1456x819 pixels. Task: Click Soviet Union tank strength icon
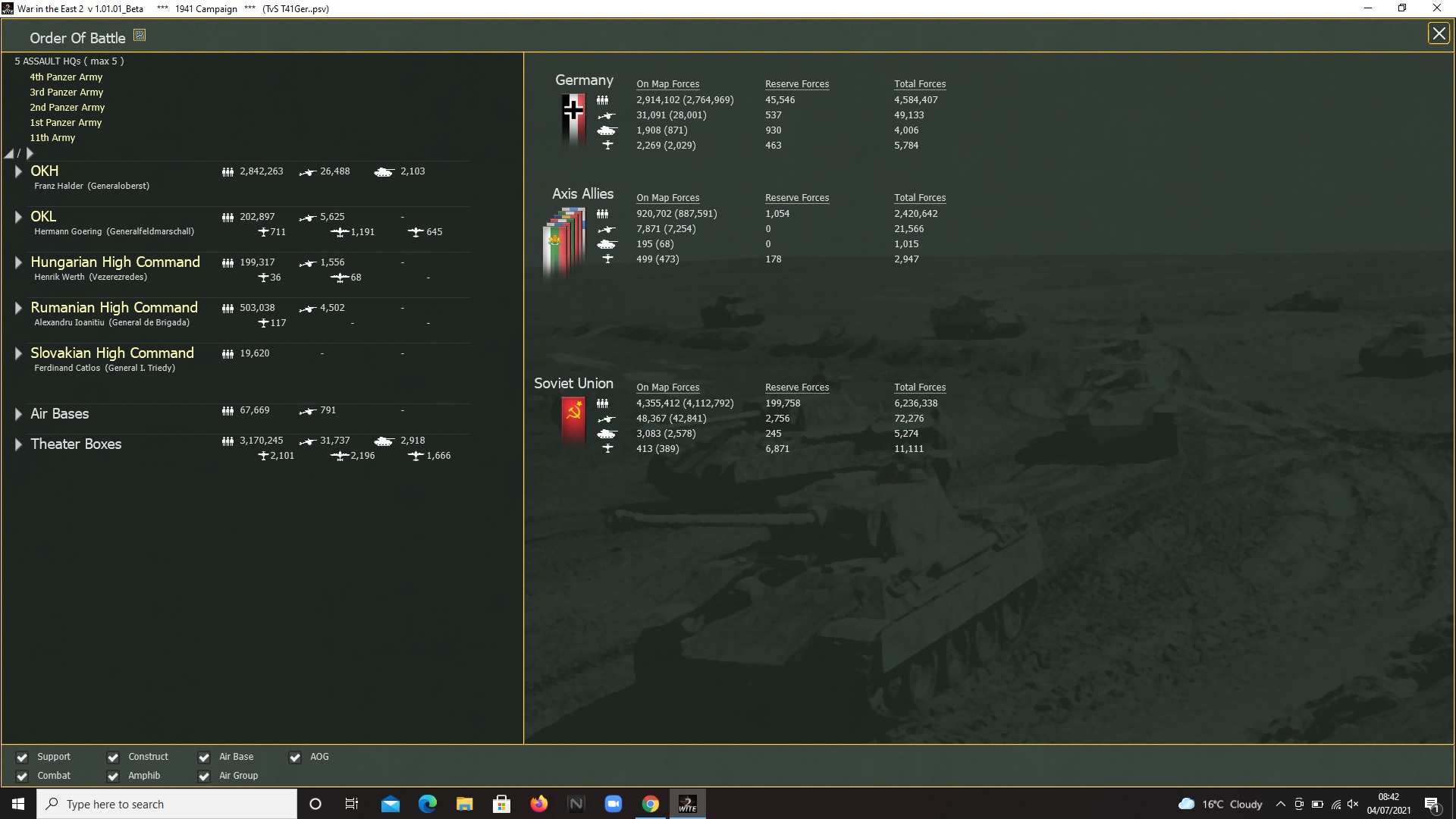point(607,434)
